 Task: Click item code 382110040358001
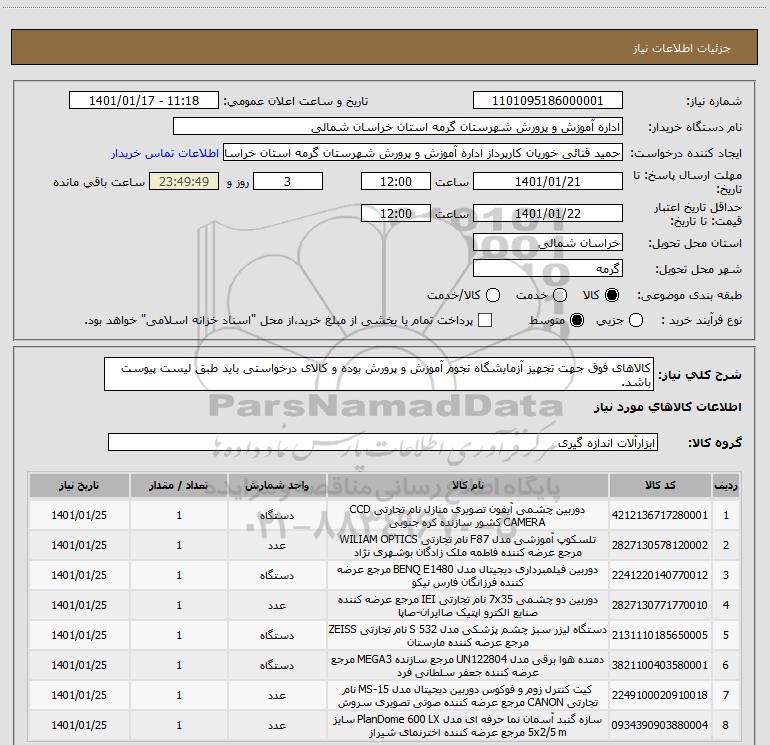pyautogui.click(x=660, y=665)
